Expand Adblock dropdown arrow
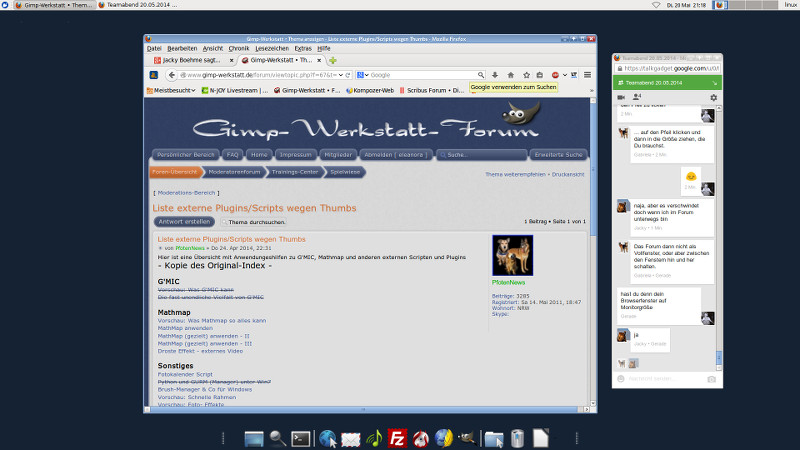Screen dimensions: 800x450 [565, 75]
